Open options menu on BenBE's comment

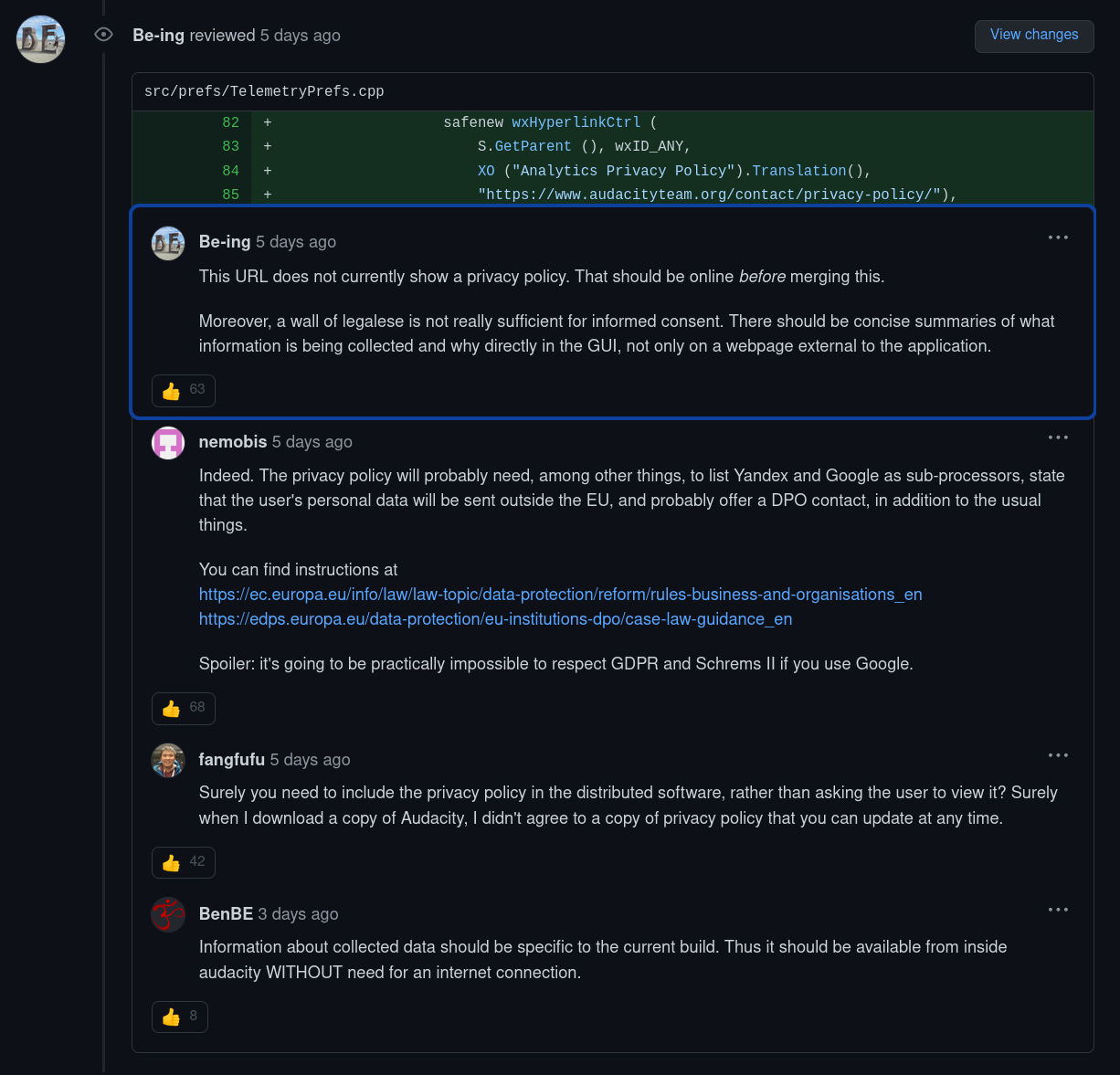click(1058, 910)
